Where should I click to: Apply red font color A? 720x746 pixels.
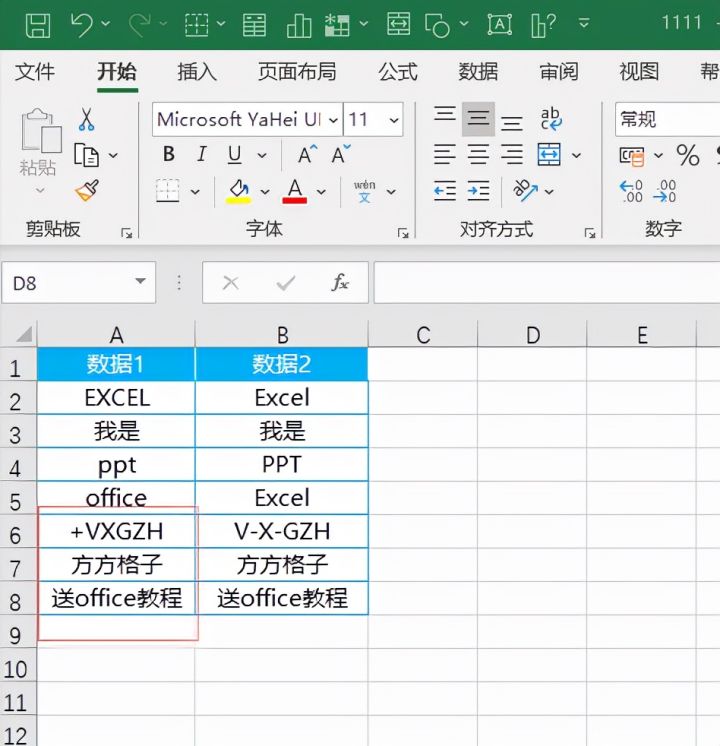(x=295, y=191)
